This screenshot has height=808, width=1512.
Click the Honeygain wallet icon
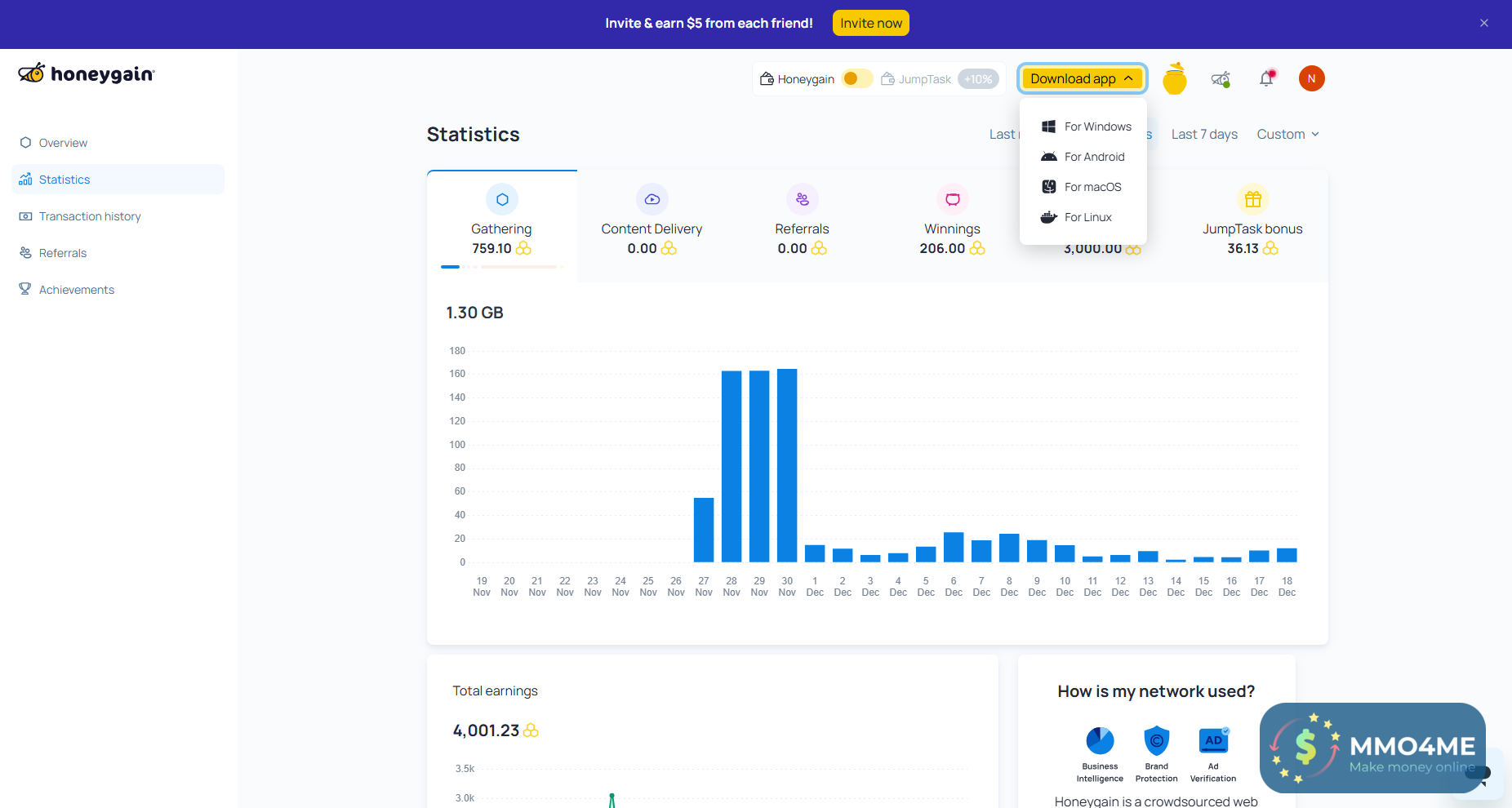(x=767, y=78)
